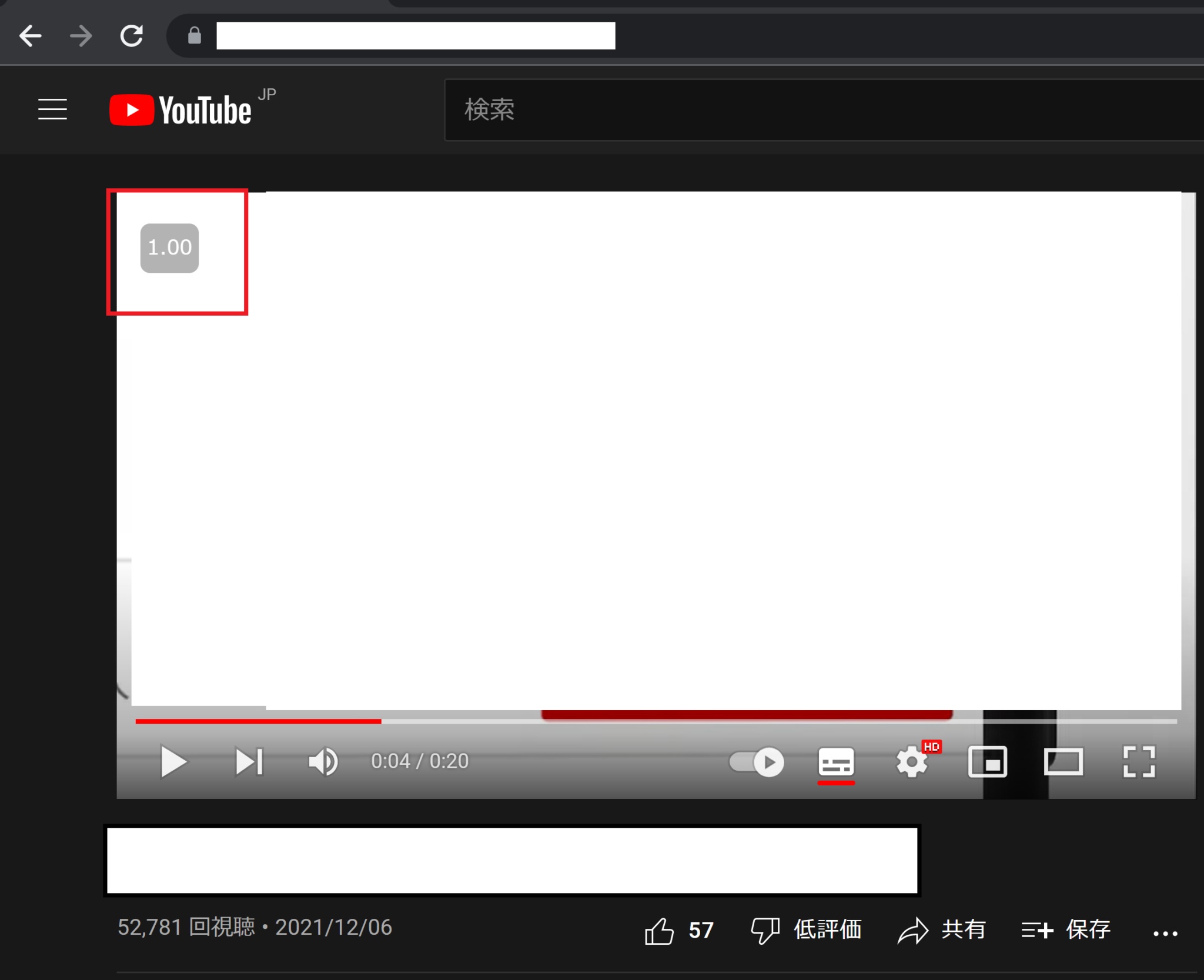Mute the video volume
Viewport: 1204px width, 980px height.
point(323,762)
